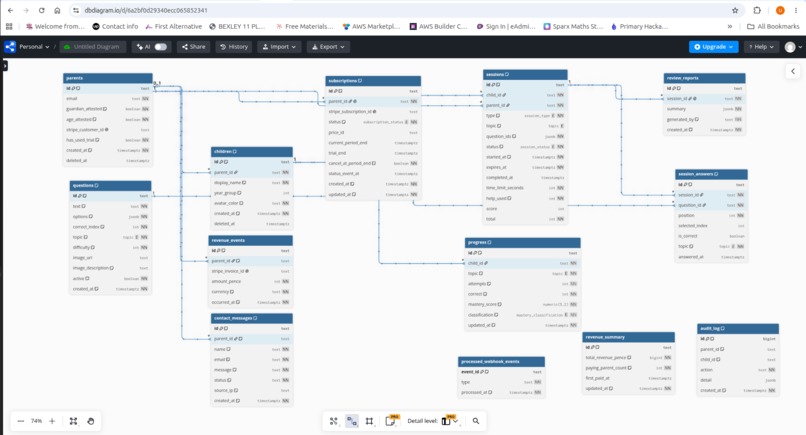The width and height of the screenshot is (806, 435).
Task: Click the site info icon in address bar
Action: [x=76, y=10]
